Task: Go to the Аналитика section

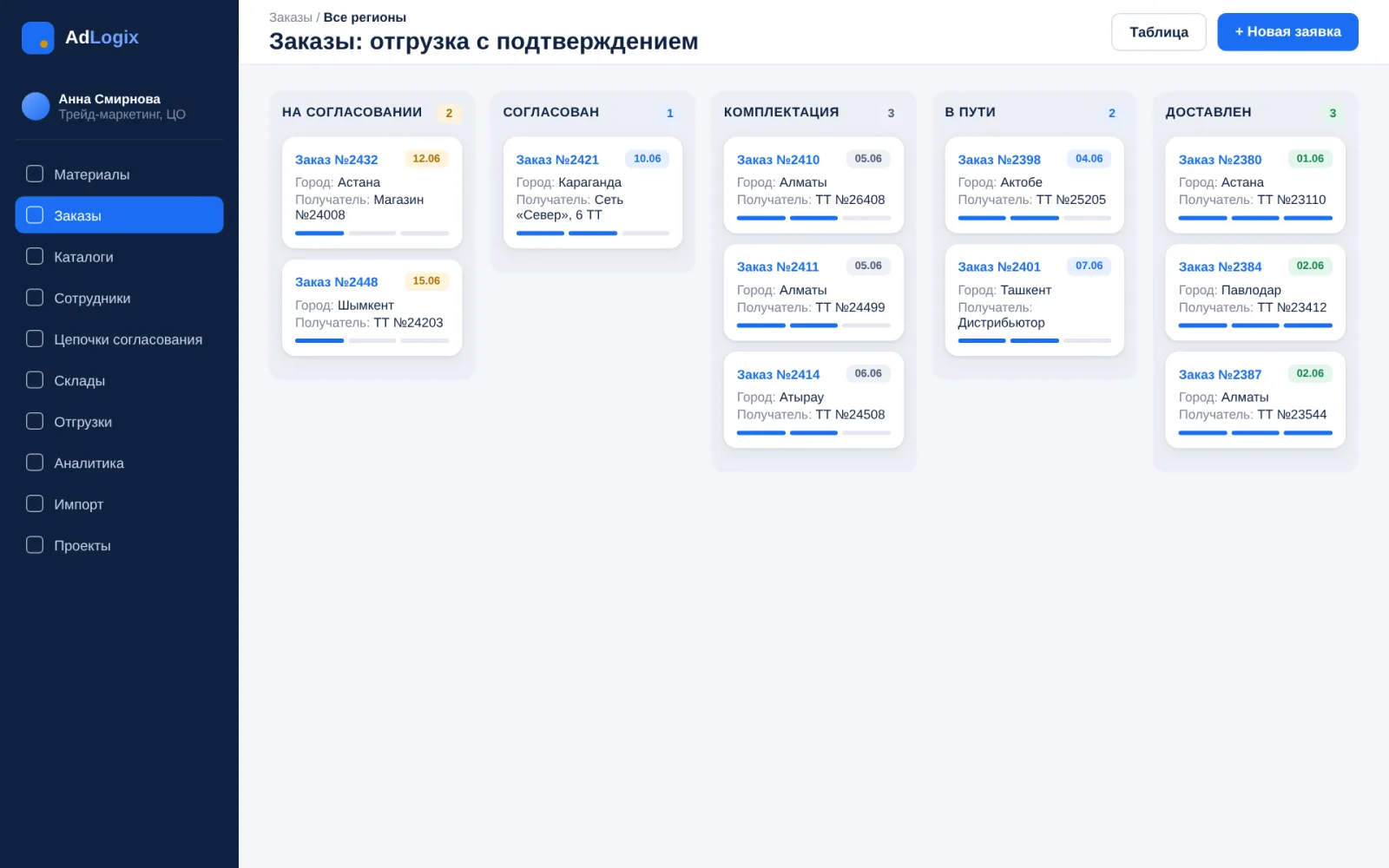Action: (119, 463)
